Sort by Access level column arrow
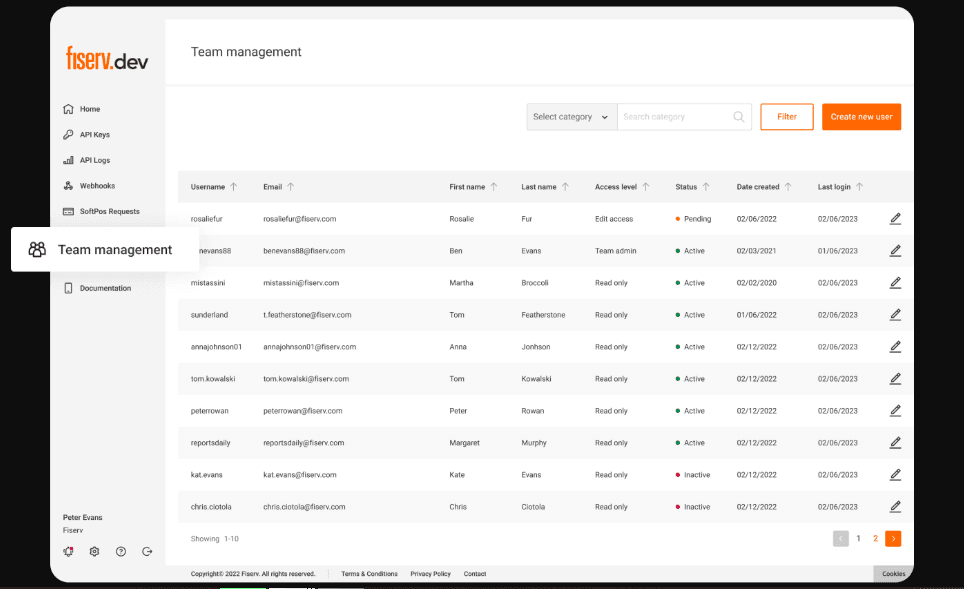The width and height of the screenshot is (964, 589). [x=646, y=187]
